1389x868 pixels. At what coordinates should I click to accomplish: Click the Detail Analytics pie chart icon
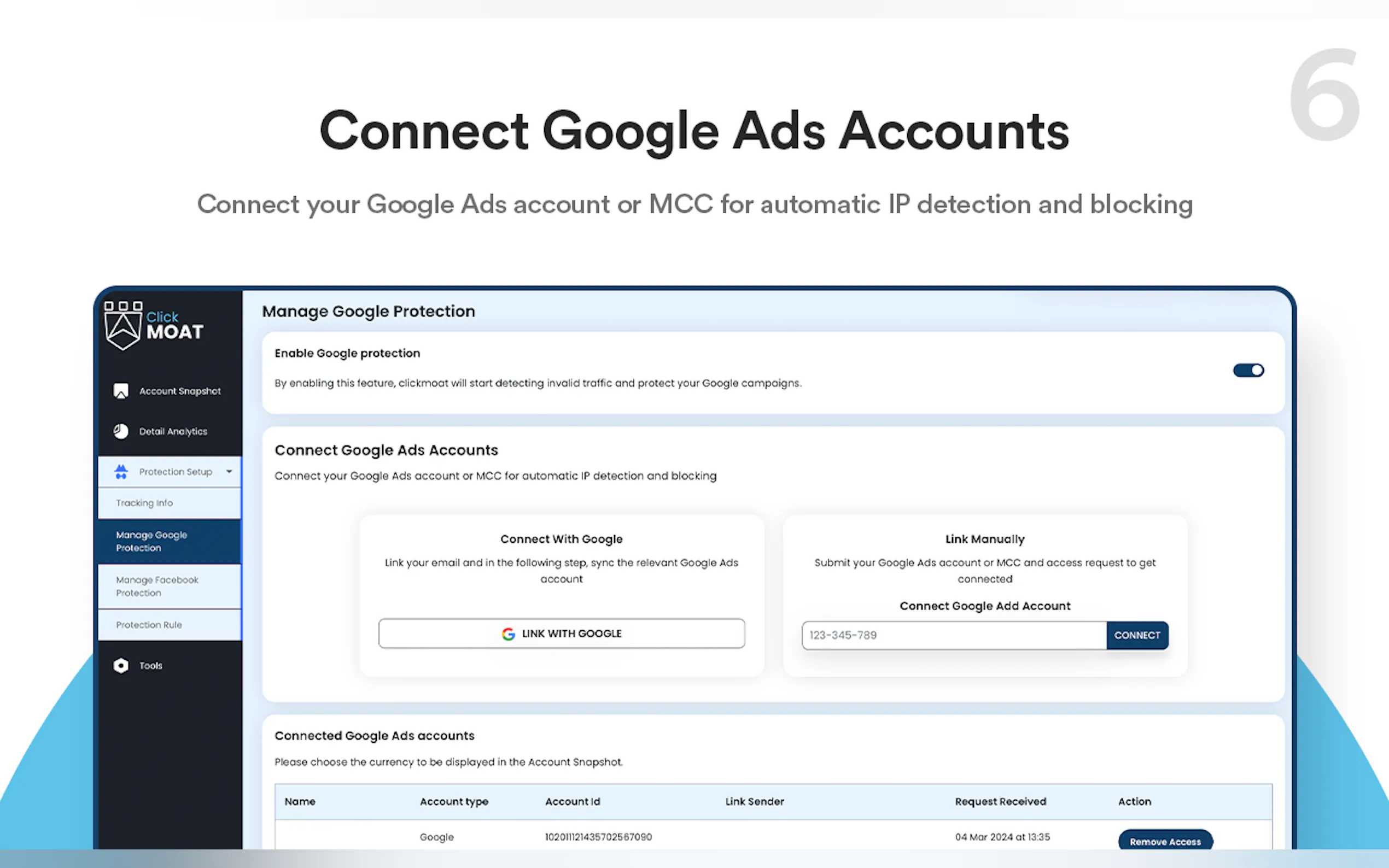(x=121, y=431)
